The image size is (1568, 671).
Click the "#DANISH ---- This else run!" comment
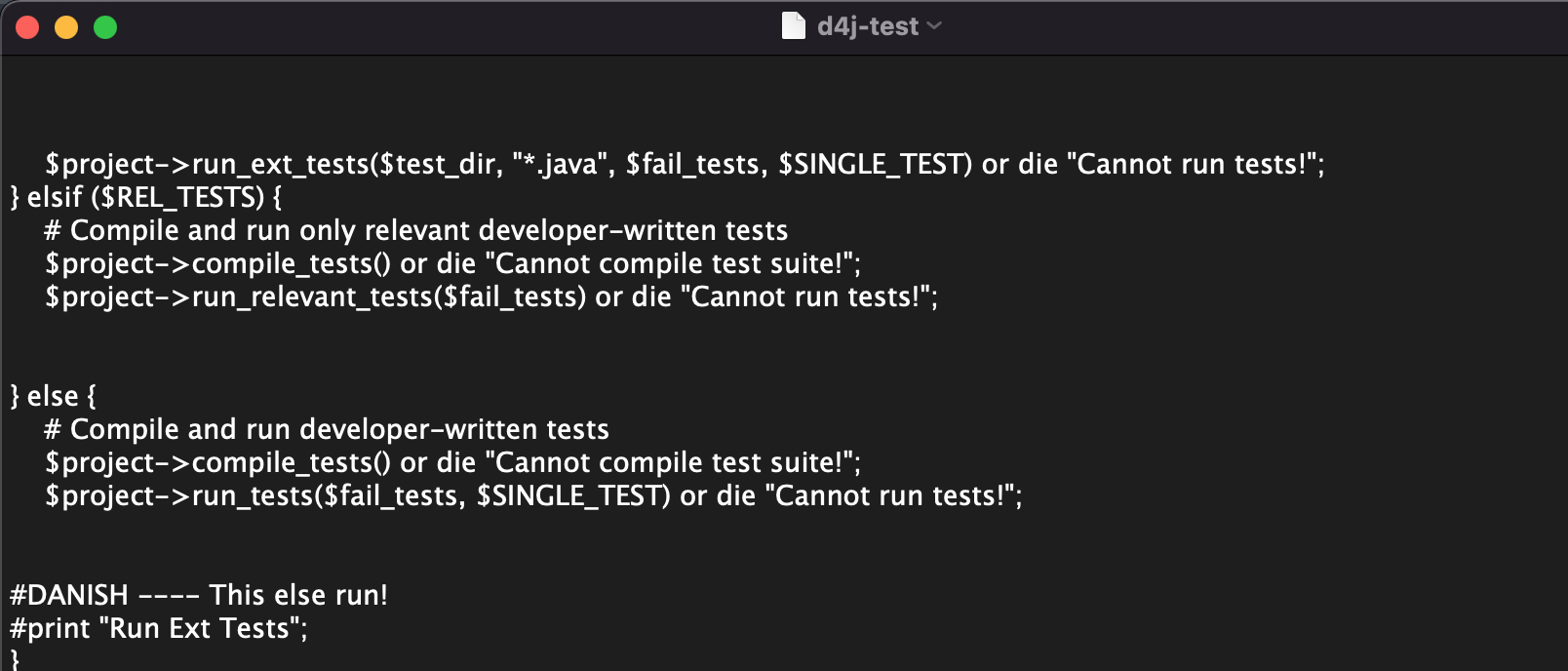coord(199,595)
